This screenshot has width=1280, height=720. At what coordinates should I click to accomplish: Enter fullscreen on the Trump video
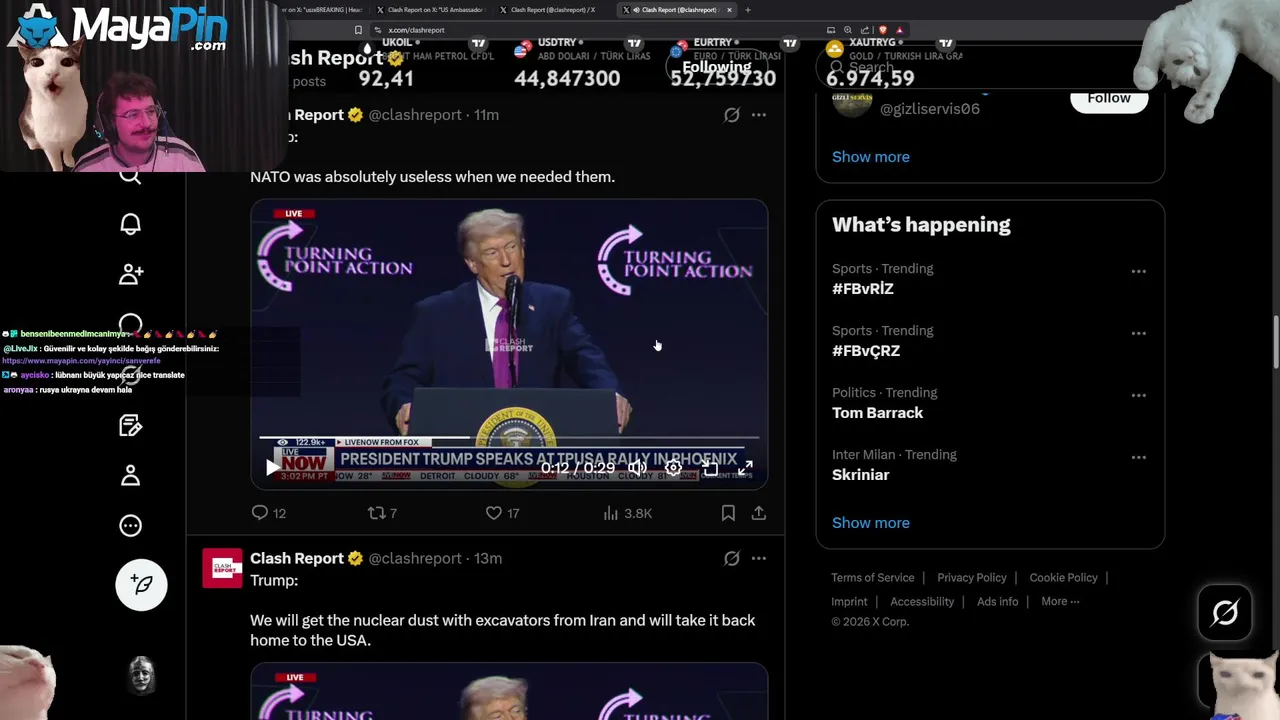pyautogui.click(x=745, y=467)
